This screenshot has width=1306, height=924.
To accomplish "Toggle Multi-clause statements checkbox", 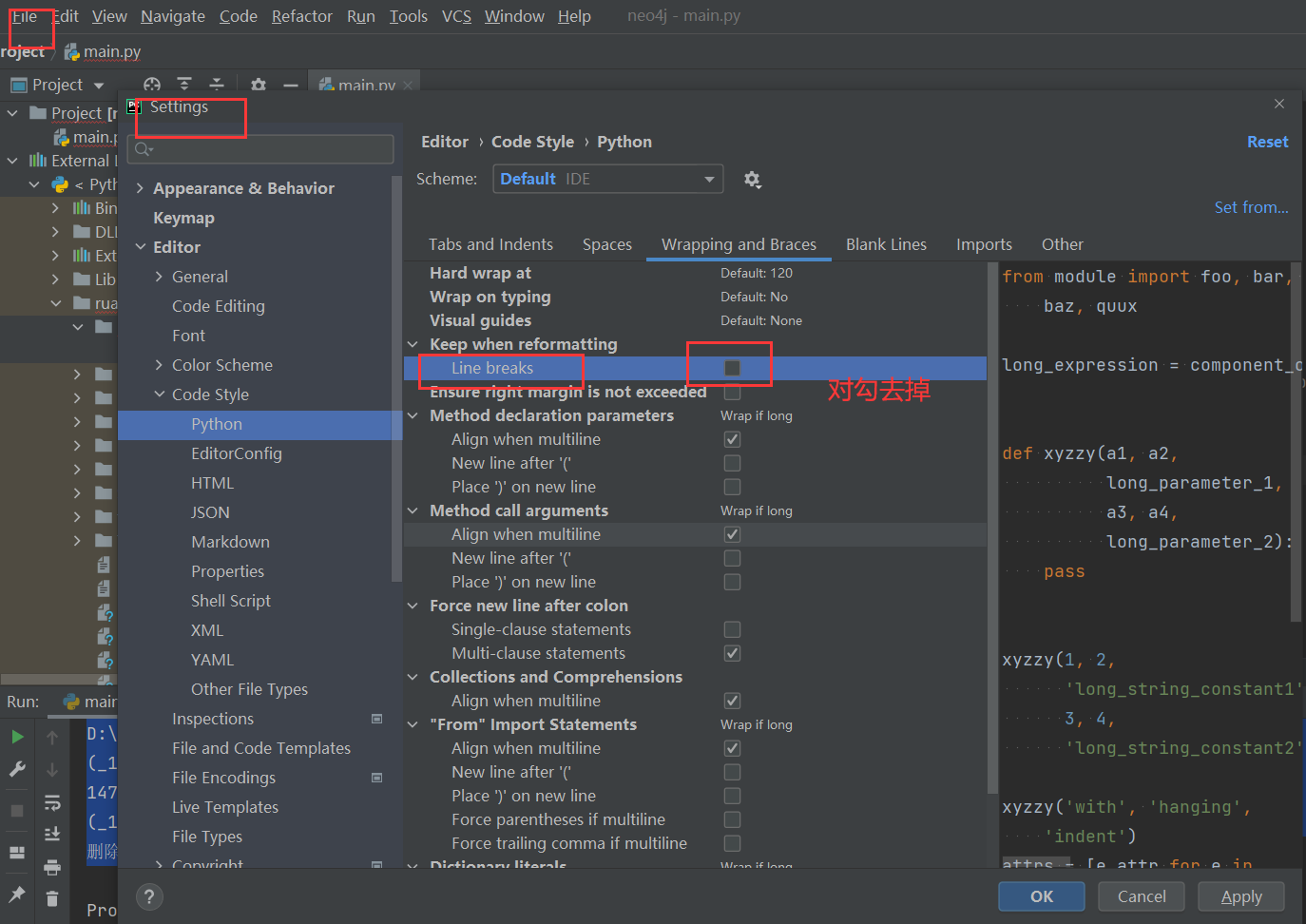I will pyautogui.click(x=732, y=653).
